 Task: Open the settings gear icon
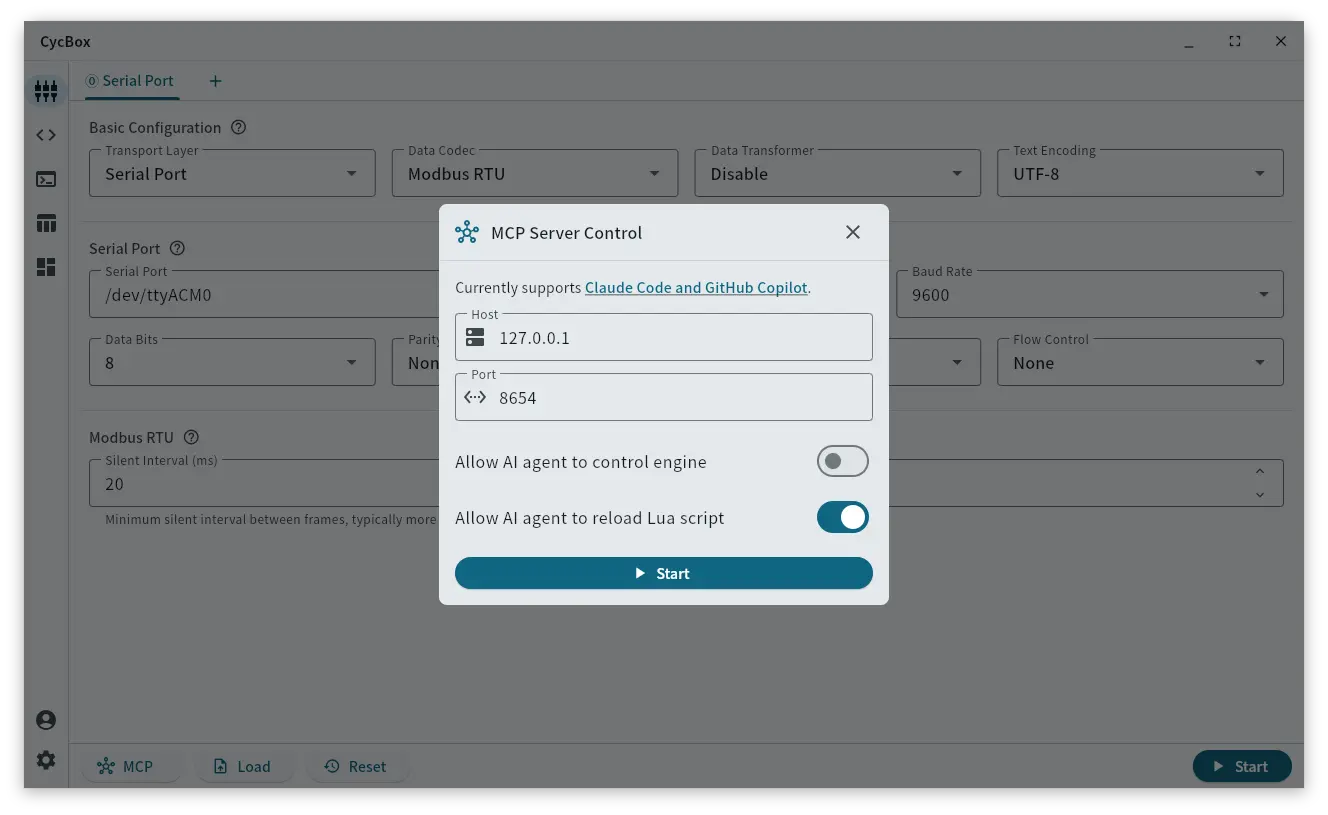(x=46, y=760)
